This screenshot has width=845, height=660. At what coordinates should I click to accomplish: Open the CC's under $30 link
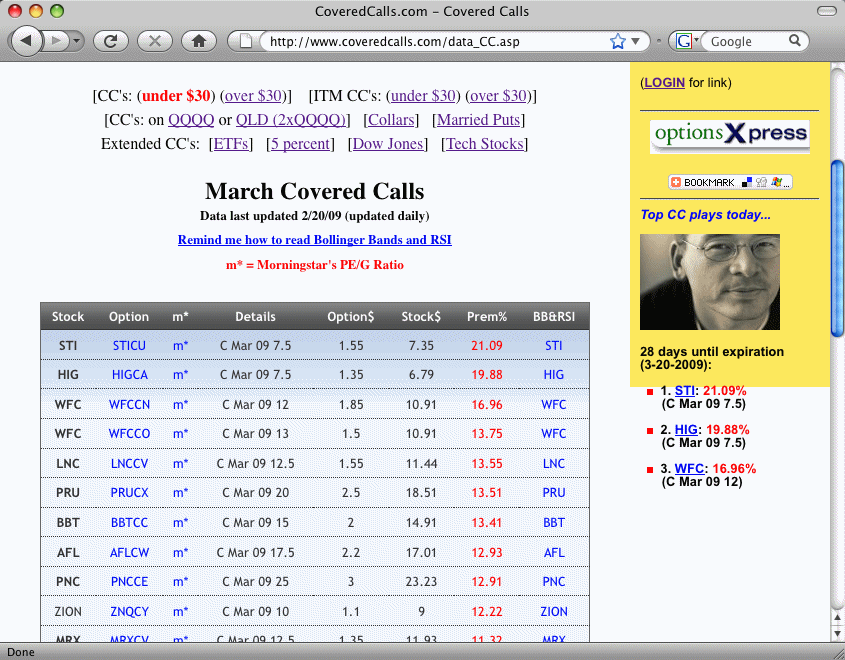176,96
